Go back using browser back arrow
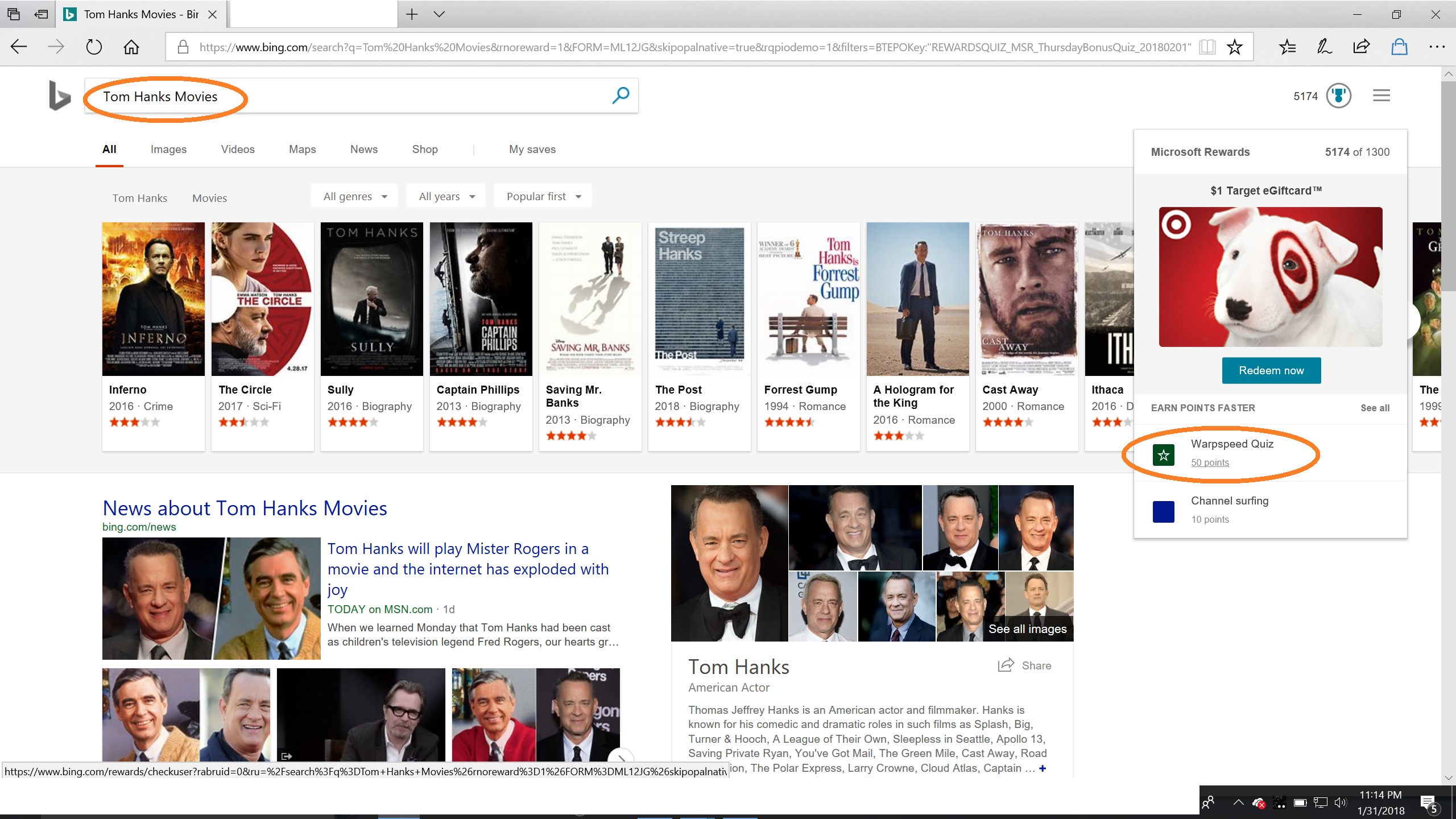The height and width of the screenshot is (819, 1456). (19, 47)
